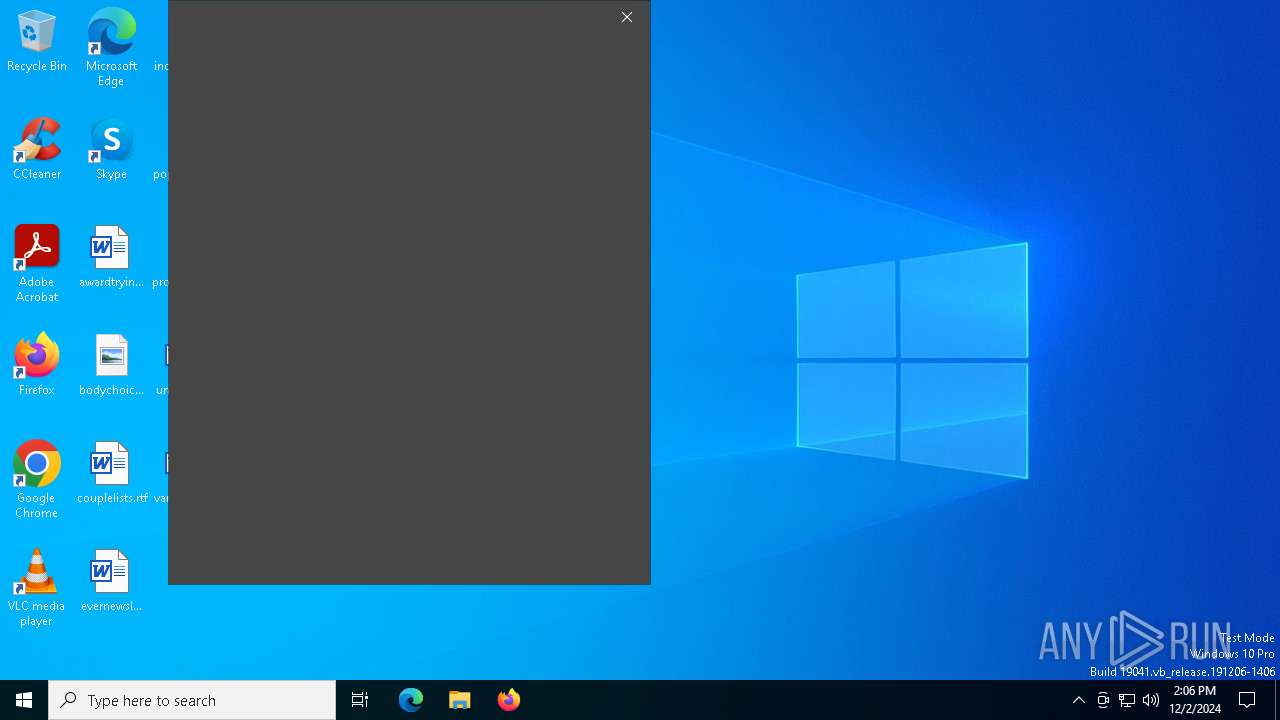1280x720 pixels.
Task: Select the CCleaner desktop shortcut
Action: pos(37,149)
